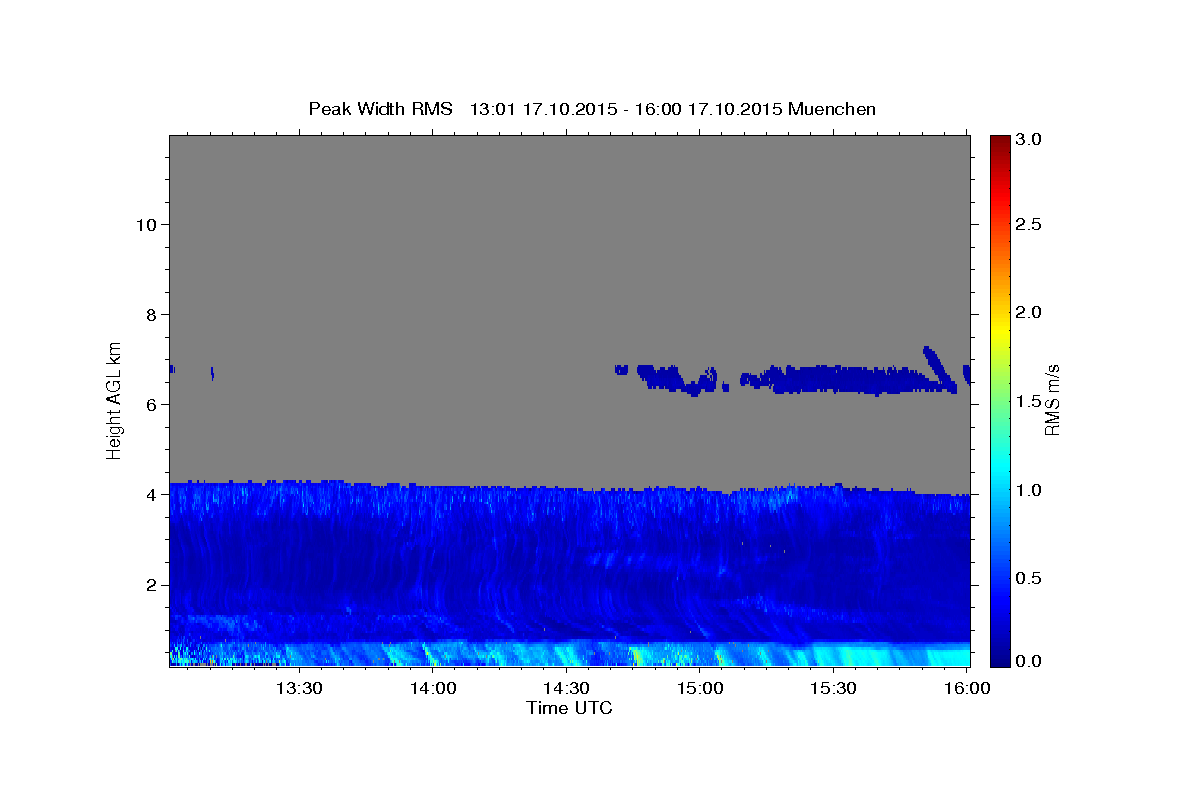Click the long cloud layer near 6.5 km

tap(850, 378)
